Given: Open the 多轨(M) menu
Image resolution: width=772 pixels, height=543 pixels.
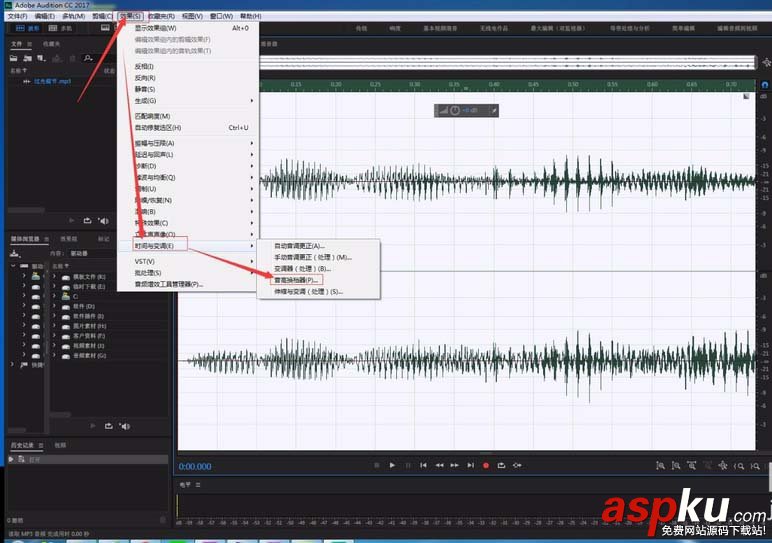Looking at the screenshot, I should (x=73, y=16).
